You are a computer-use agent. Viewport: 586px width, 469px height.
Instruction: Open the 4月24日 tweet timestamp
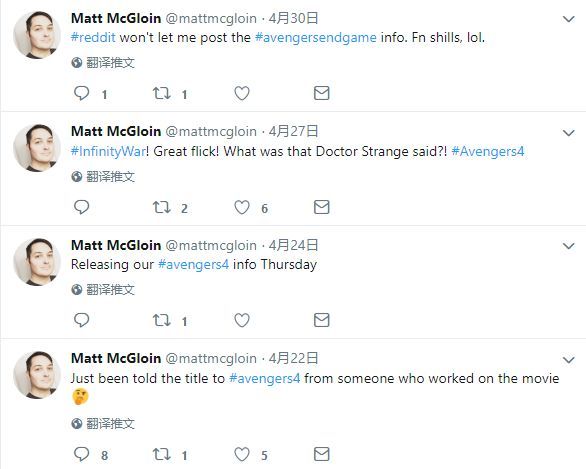click(x=293, y=245)
